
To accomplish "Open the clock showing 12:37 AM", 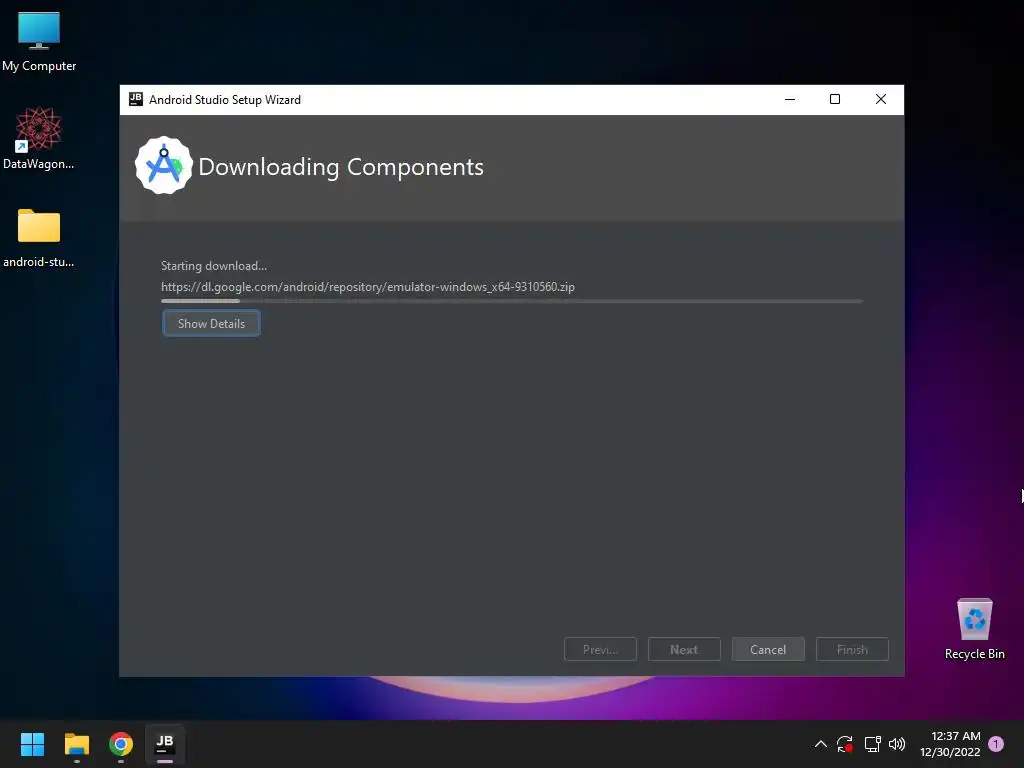I will pos(950,744).
